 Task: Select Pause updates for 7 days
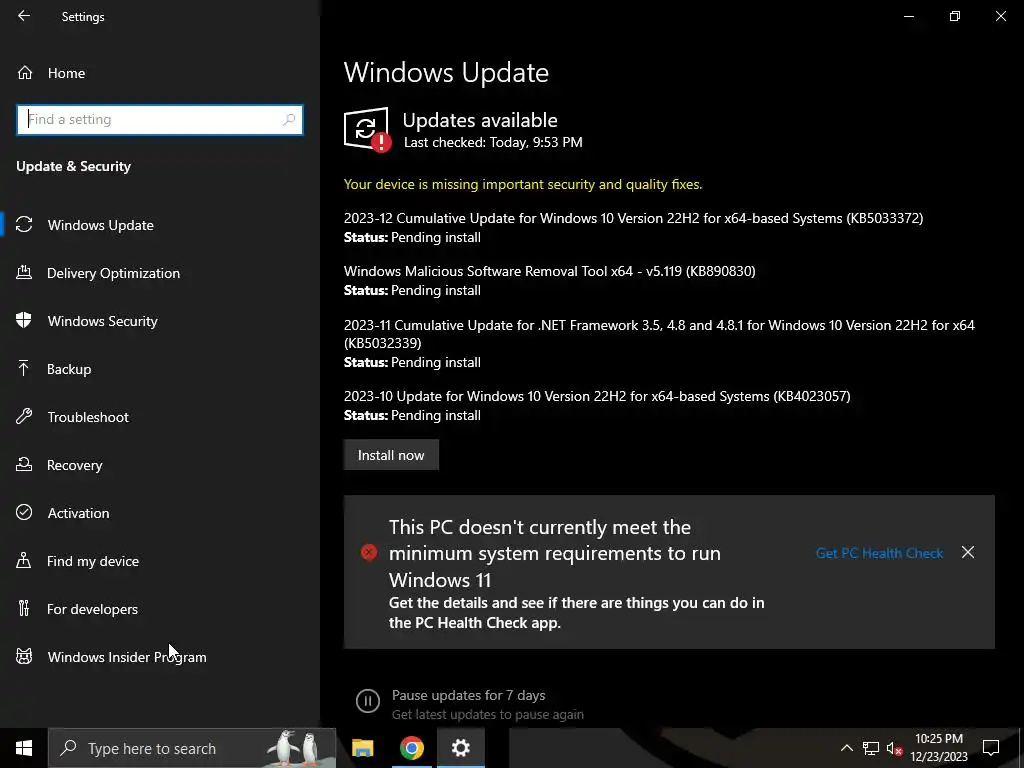[x=468, y=695]
